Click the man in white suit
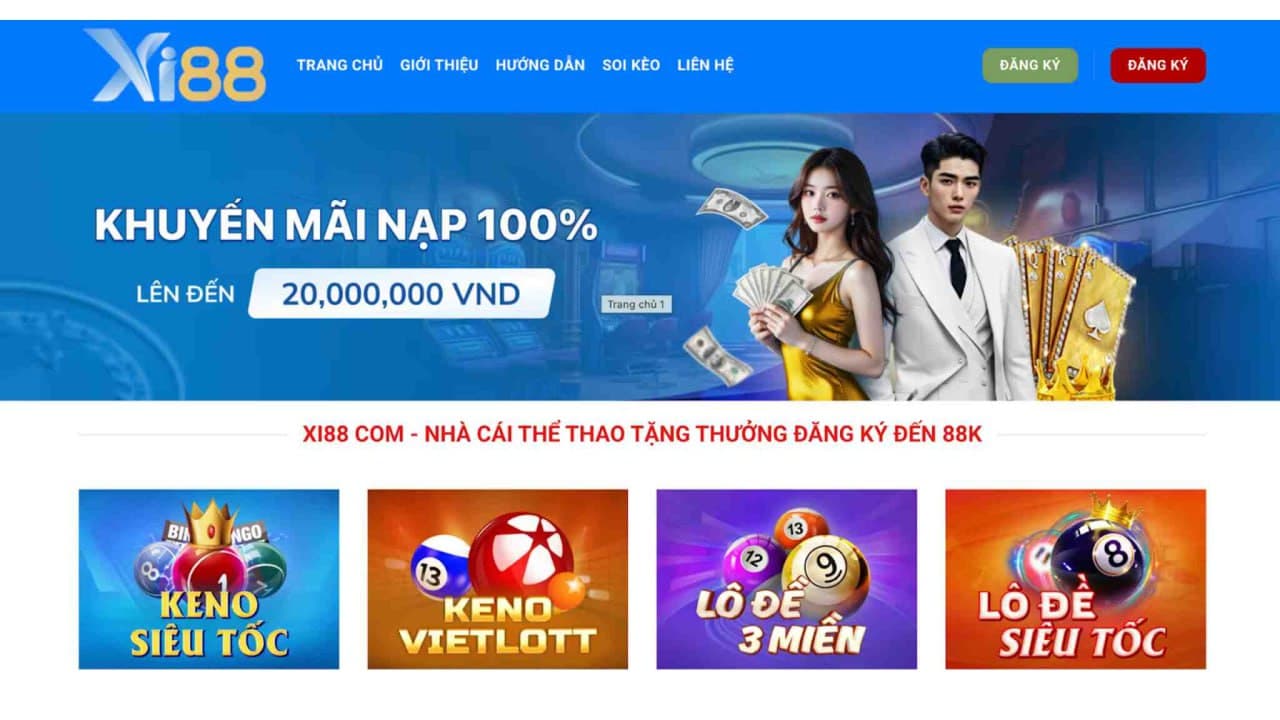 (955, 268)
